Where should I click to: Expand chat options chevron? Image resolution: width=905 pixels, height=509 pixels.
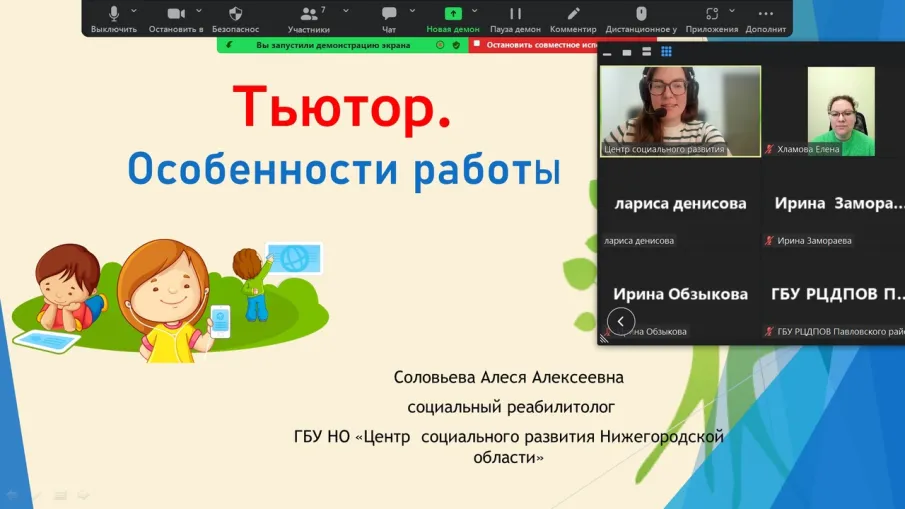click(x=412, y=10)
